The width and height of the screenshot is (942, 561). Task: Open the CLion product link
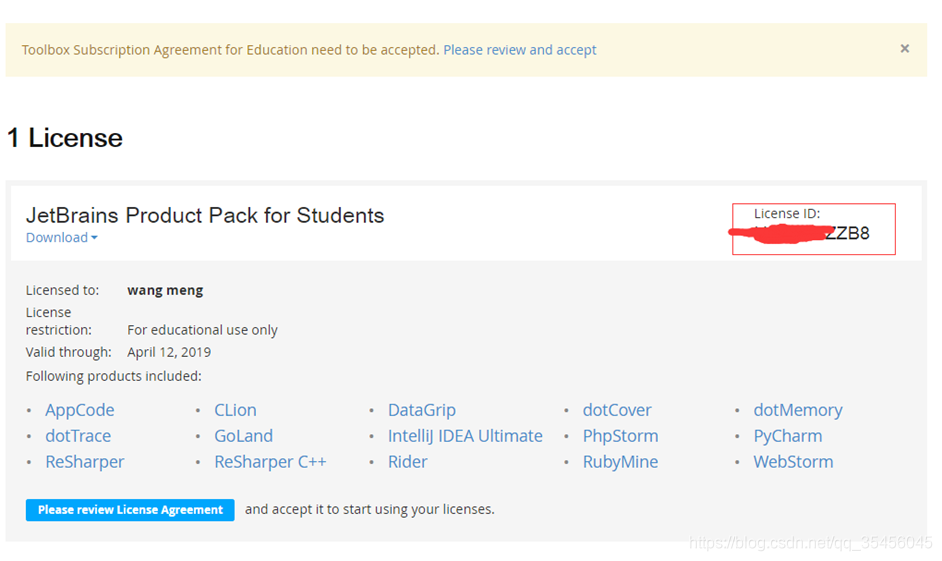click(236, 410)
